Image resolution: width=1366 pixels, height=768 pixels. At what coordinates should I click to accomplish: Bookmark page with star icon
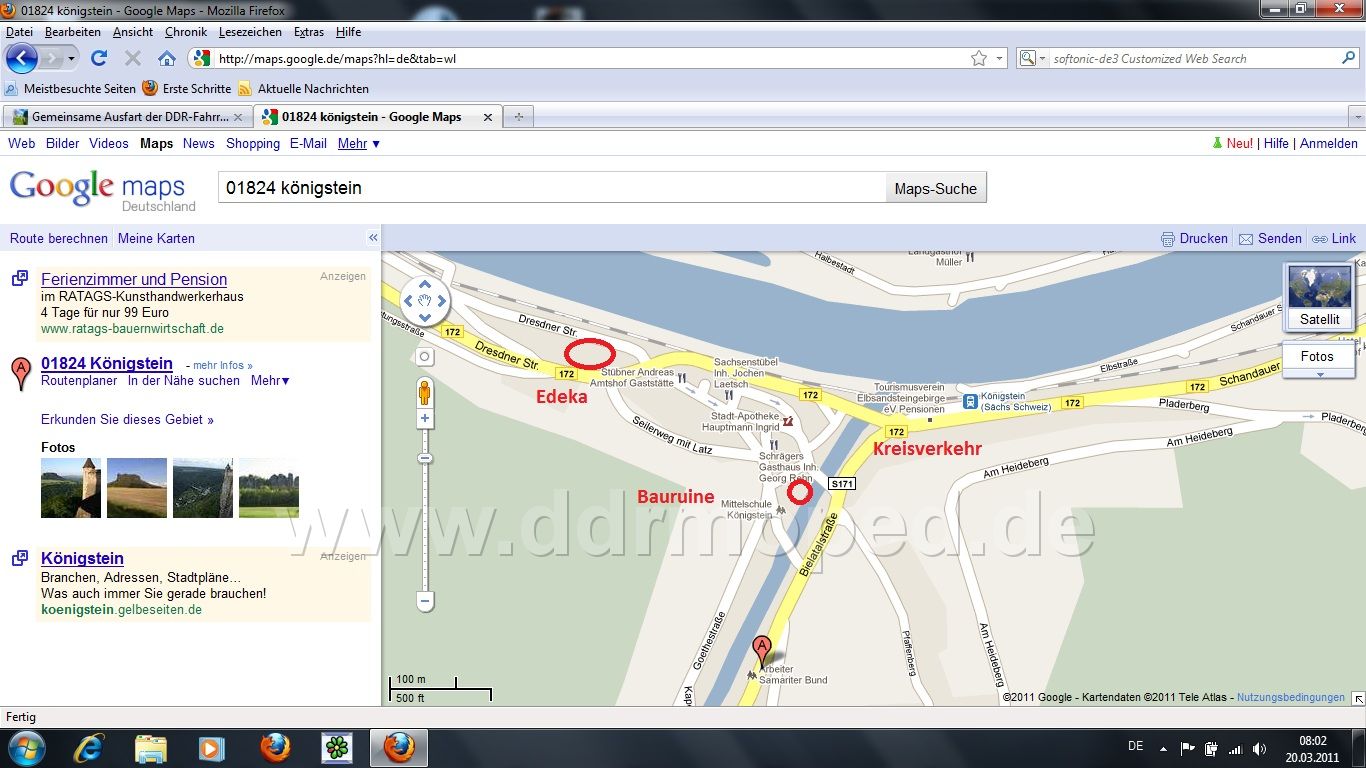979,58
